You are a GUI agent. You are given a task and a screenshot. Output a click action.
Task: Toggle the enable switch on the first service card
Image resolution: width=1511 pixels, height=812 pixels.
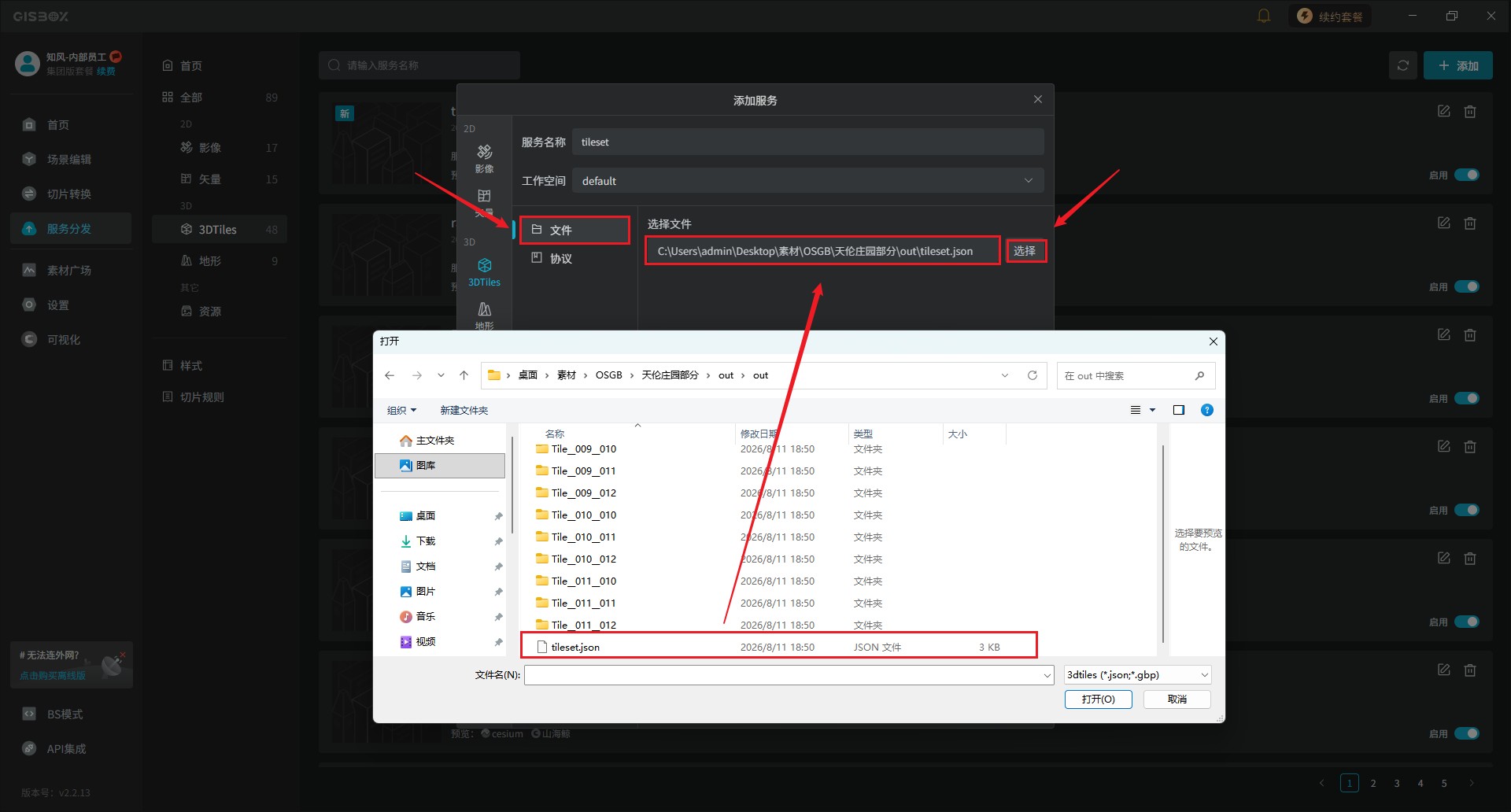coord(1467,175)
